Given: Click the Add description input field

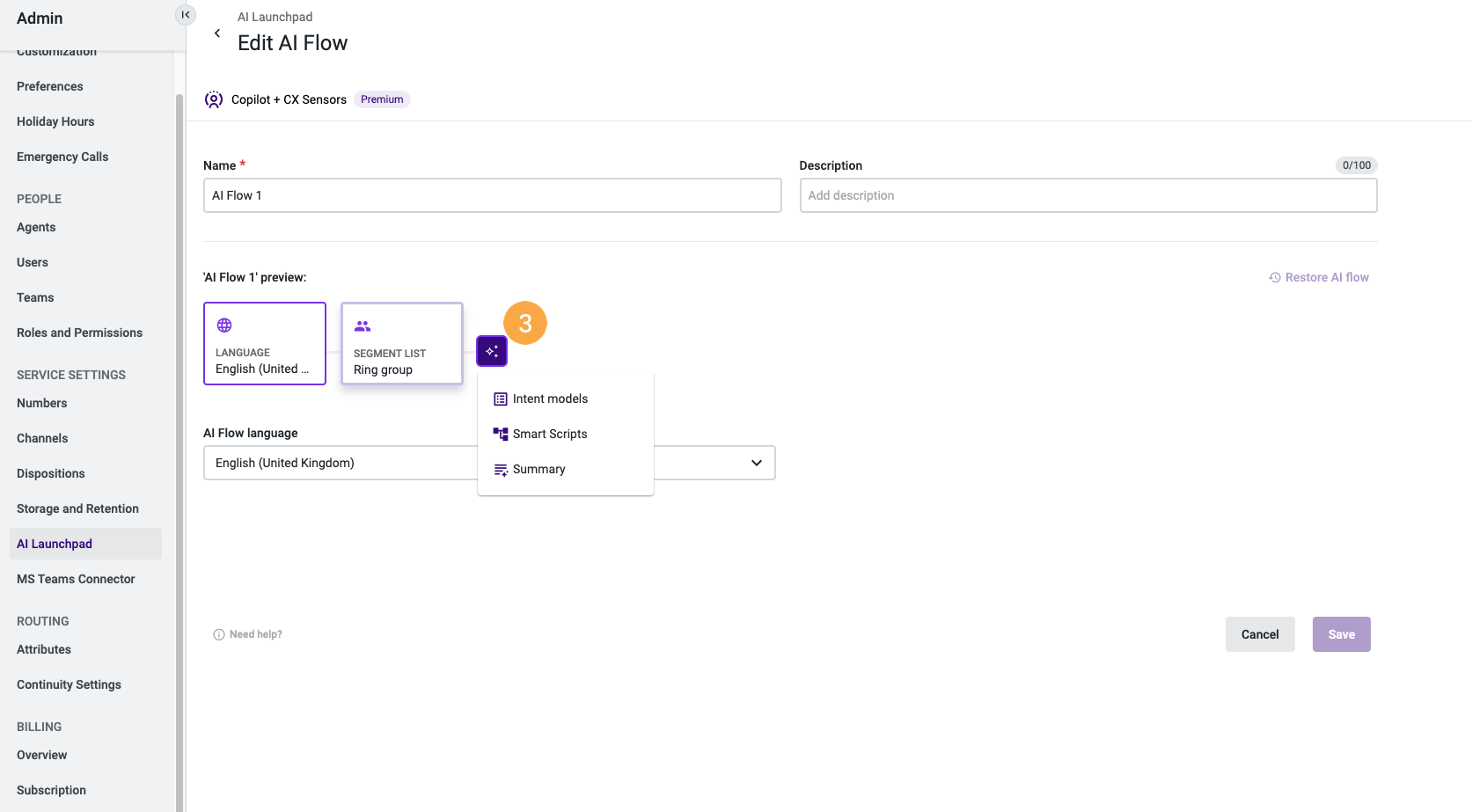Looking at the screenshot, I should 1088,194.
